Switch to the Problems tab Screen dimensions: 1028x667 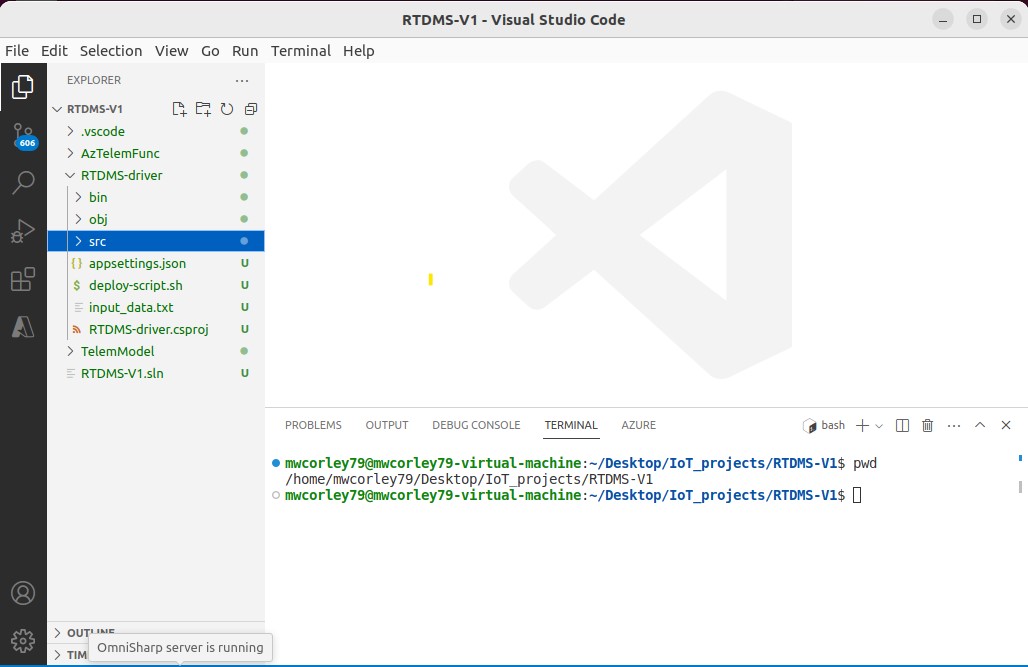[313, 426]
